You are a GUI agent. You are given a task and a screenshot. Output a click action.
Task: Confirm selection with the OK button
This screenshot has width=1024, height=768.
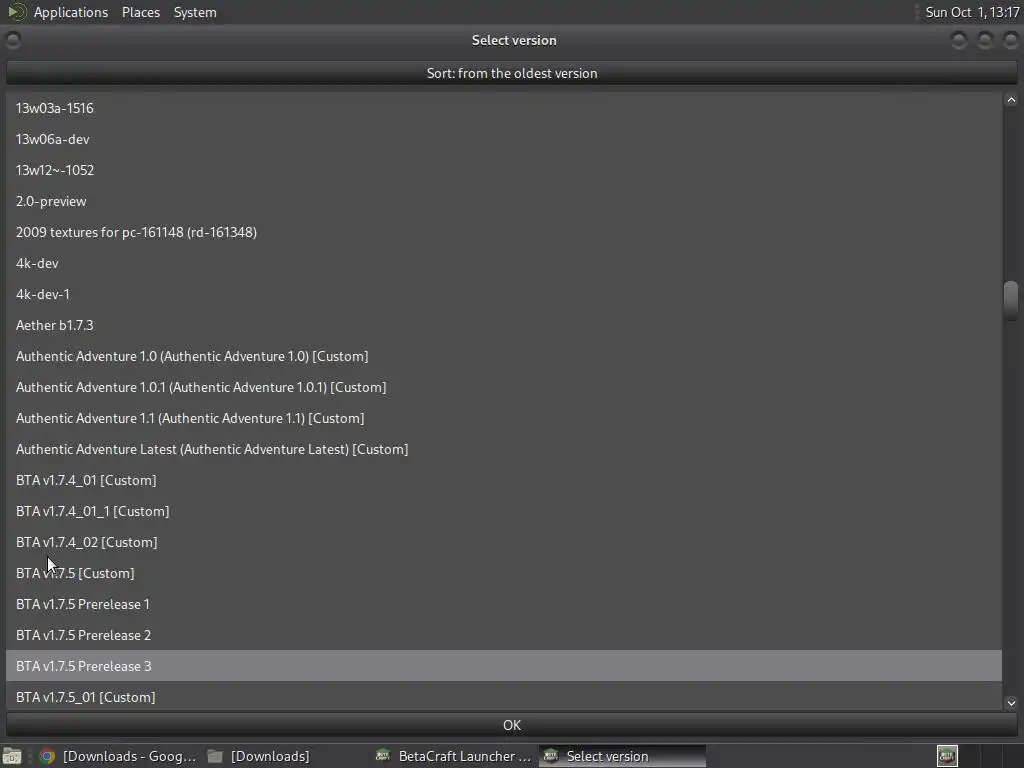(x=511, y=725)
